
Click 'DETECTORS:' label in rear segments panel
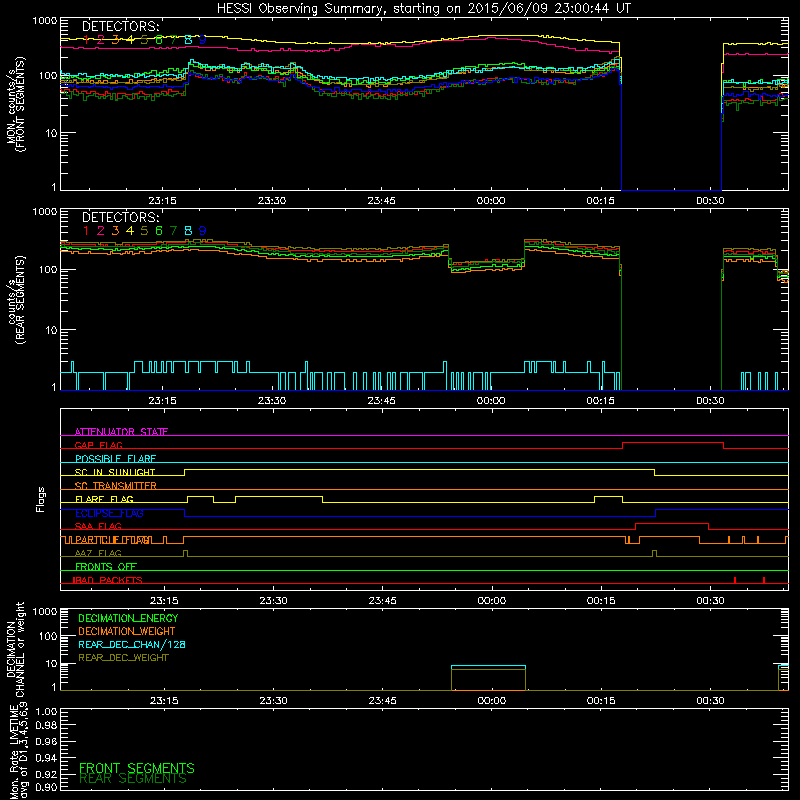pyautogui.click(x=121, y=217)
